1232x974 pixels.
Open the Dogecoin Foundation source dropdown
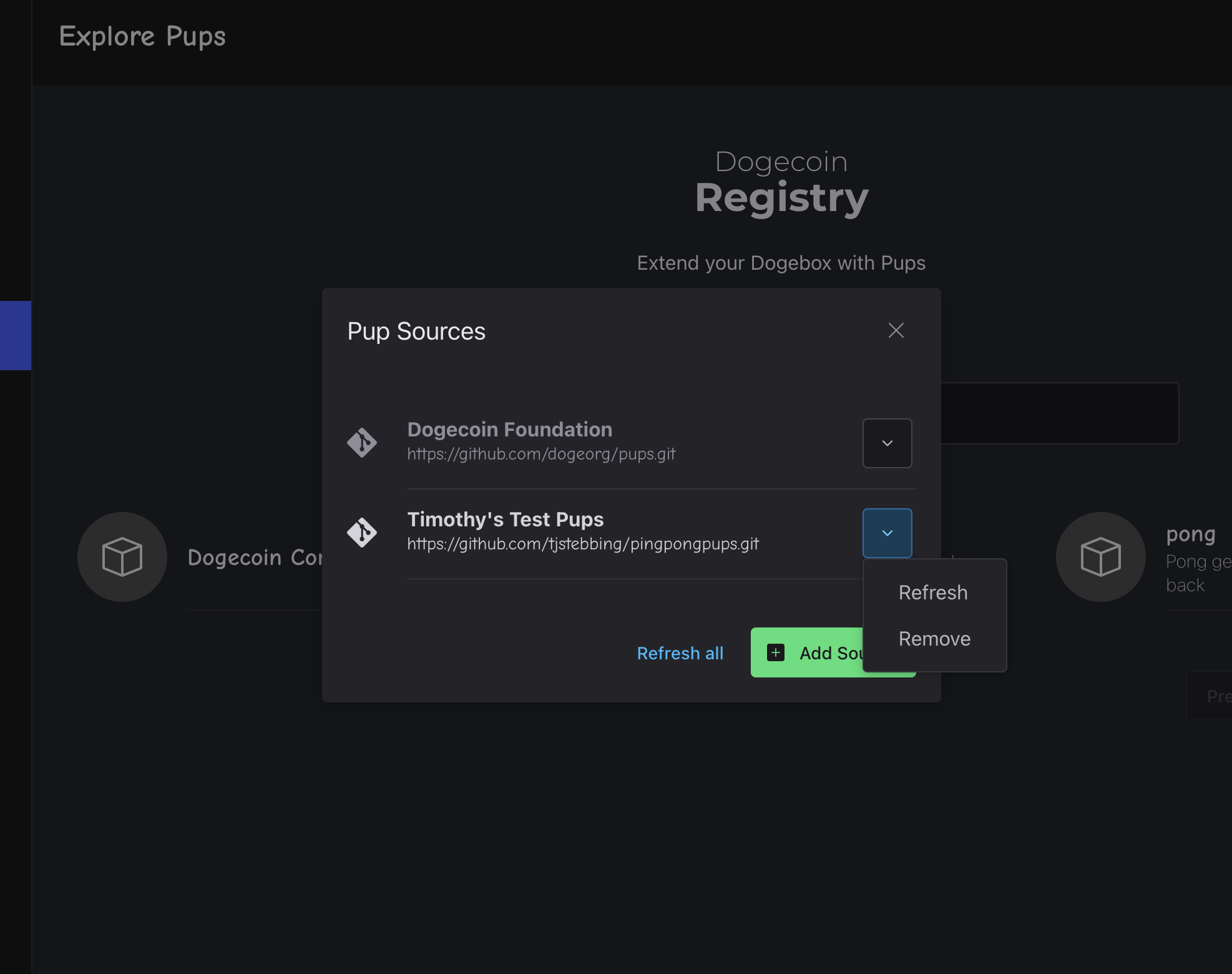point(887,443)
